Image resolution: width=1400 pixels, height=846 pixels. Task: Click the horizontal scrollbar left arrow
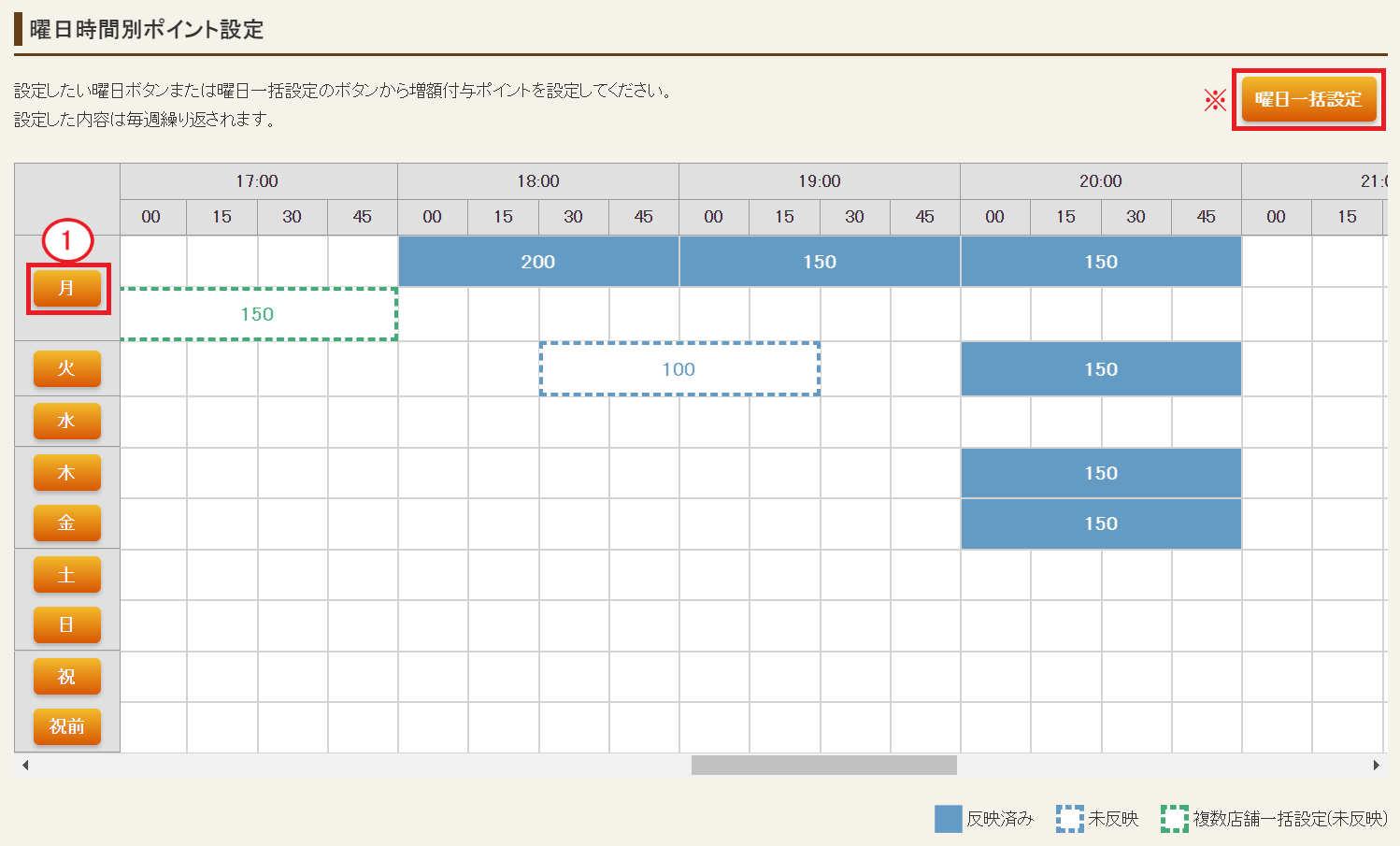pyautogui.click(x=25, y=765)
